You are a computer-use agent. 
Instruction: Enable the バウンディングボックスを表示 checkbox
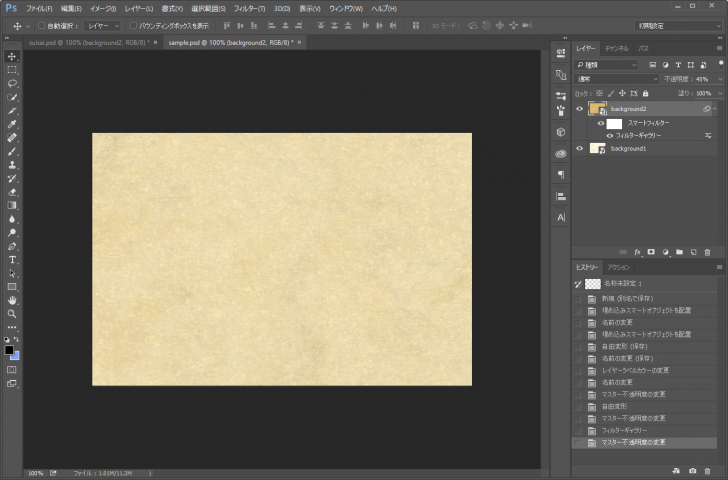tap(133, 26)
